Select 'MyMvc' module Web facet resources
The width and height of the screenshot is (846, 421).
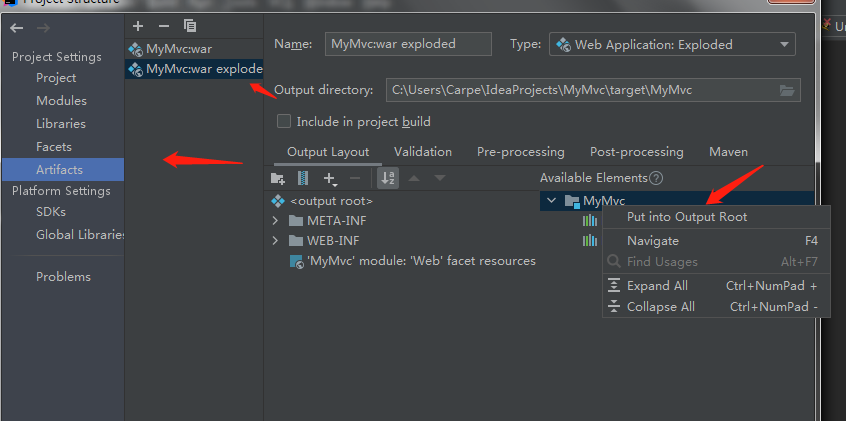pyautogui.click(x=413, y=261)
